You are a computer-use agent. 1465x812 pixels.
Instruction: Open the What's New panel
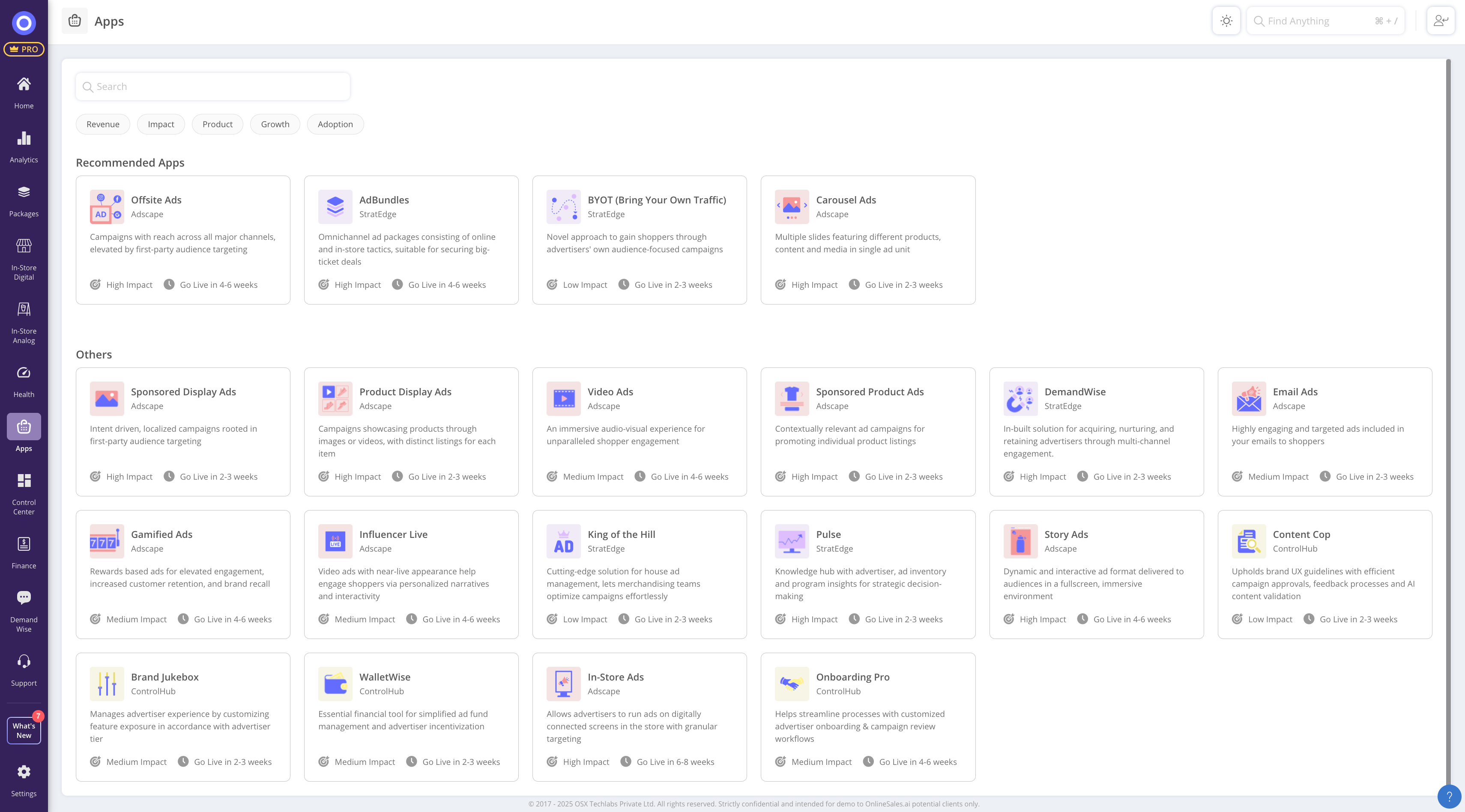coord(24,730)
